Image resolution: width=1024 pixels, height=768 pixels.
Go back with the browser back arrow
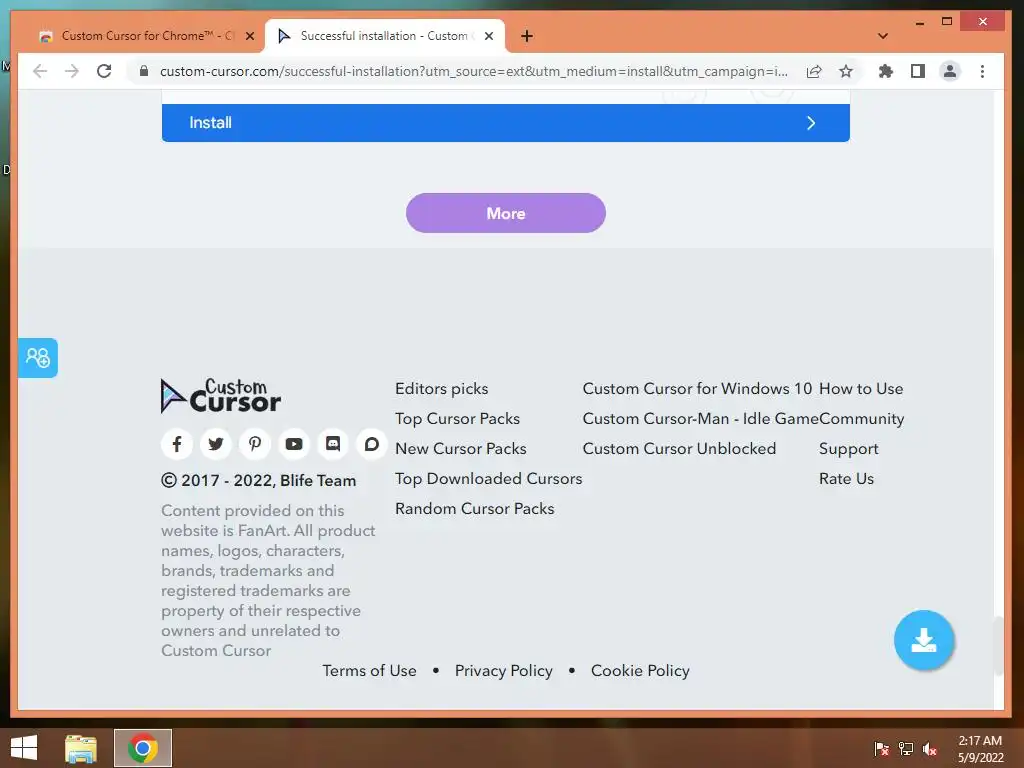pyautogui.click(x=40, y=71)
